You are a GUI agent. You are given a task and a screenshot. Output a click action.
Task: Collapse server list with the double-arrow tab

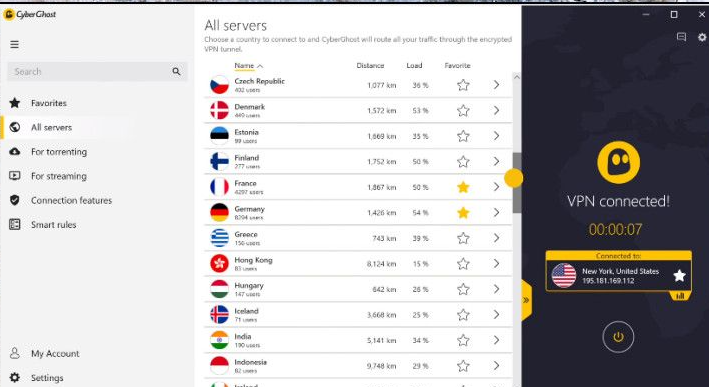(526, 300)
